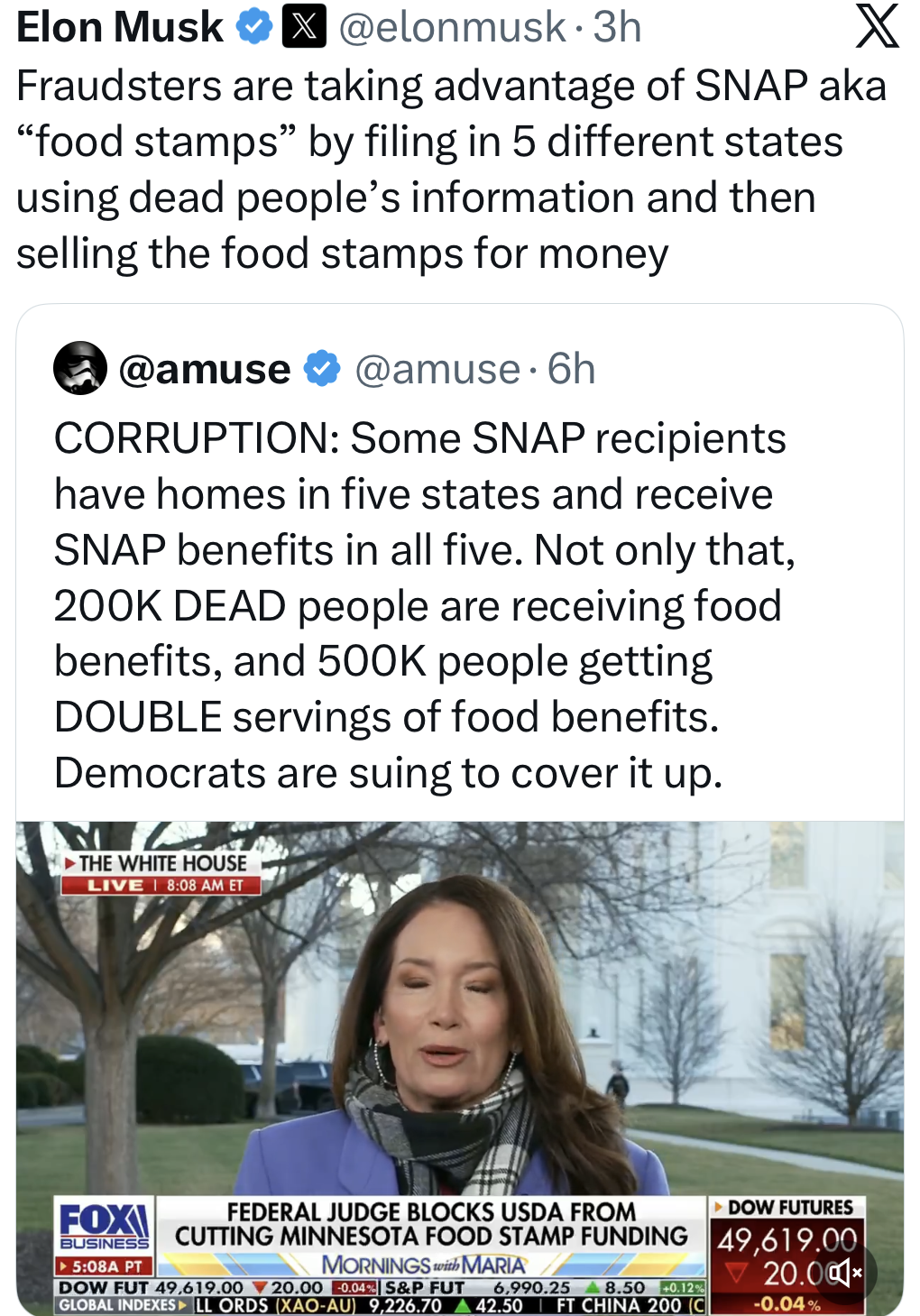
Task: Click the main tweet text about Fraudsters
Action: 451,170
